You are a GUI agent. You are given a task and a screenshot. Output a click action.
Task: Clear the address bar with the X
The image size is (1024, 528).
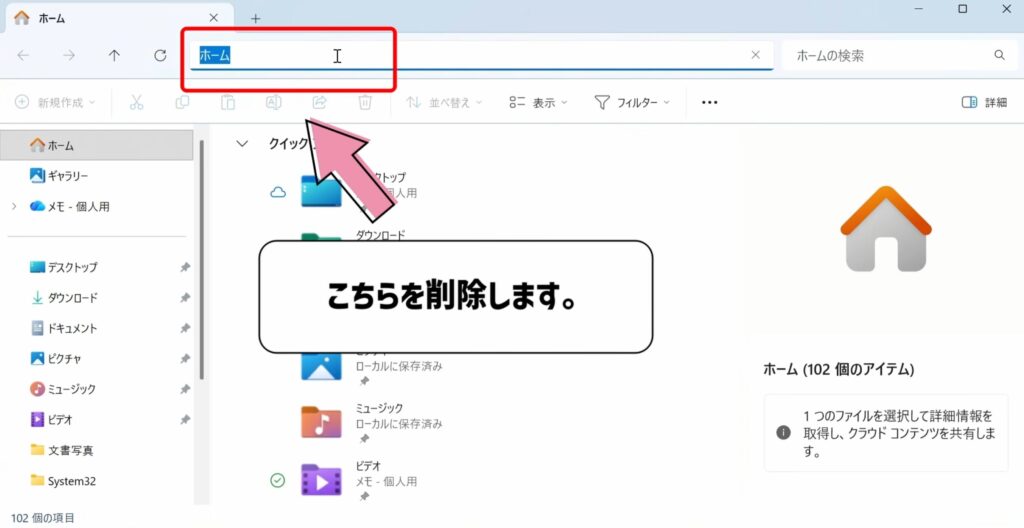[756, 55]
